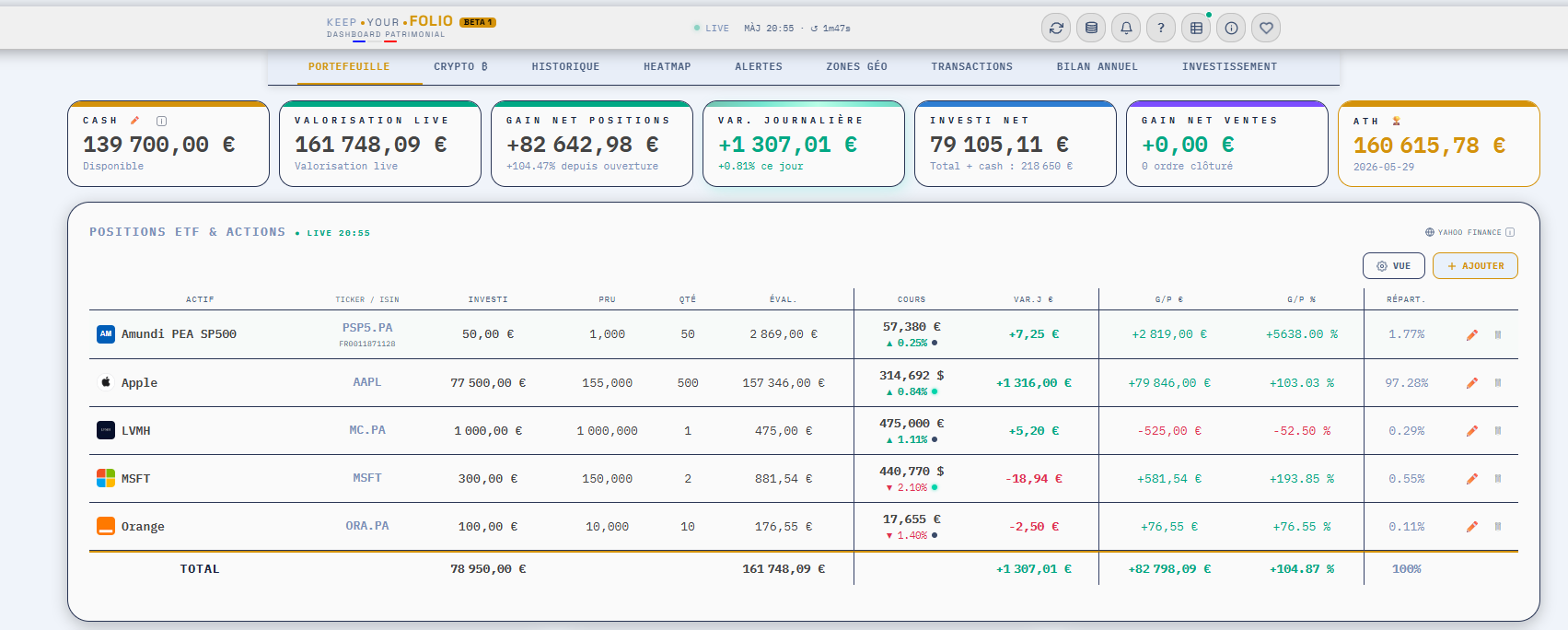The width and height of the screenshot is (1568, 630).
Task: Click the BETA 1 badge
Action: coord(479,22)
